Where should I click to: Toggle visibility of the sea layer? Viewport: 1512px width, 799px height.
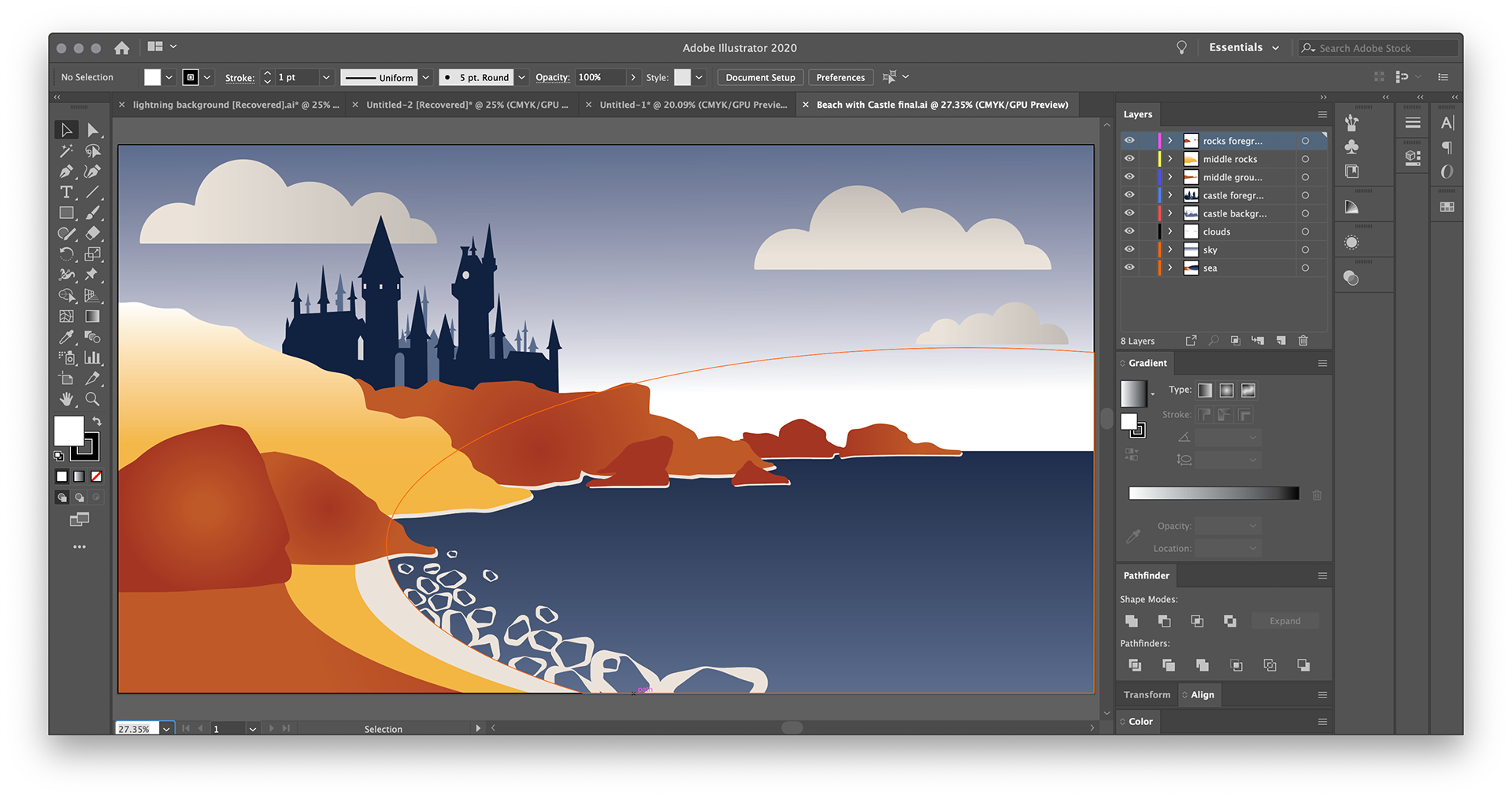1129,267
